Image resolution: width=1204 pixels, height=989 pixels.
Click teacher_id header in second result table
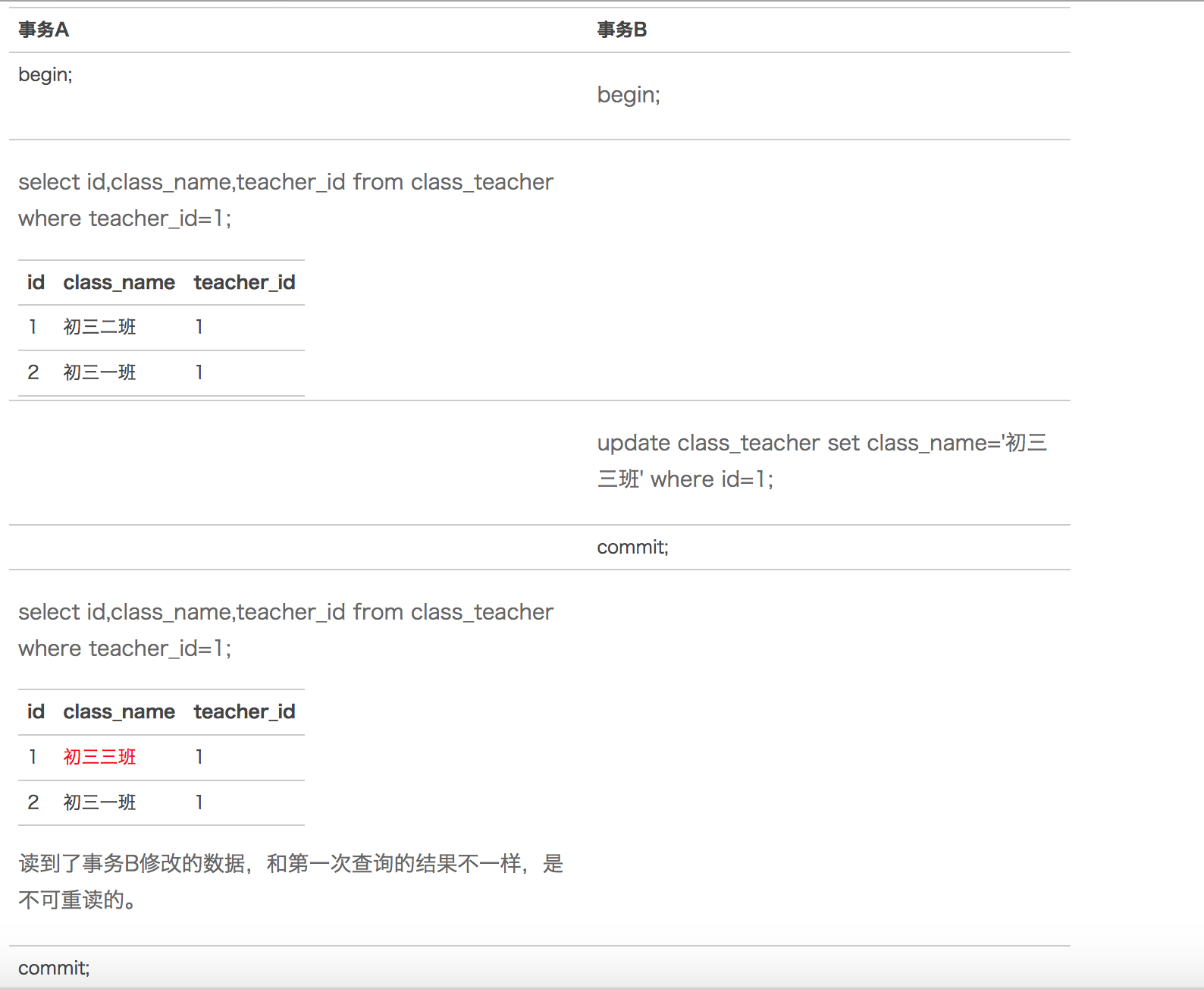[x=244, y=711]
